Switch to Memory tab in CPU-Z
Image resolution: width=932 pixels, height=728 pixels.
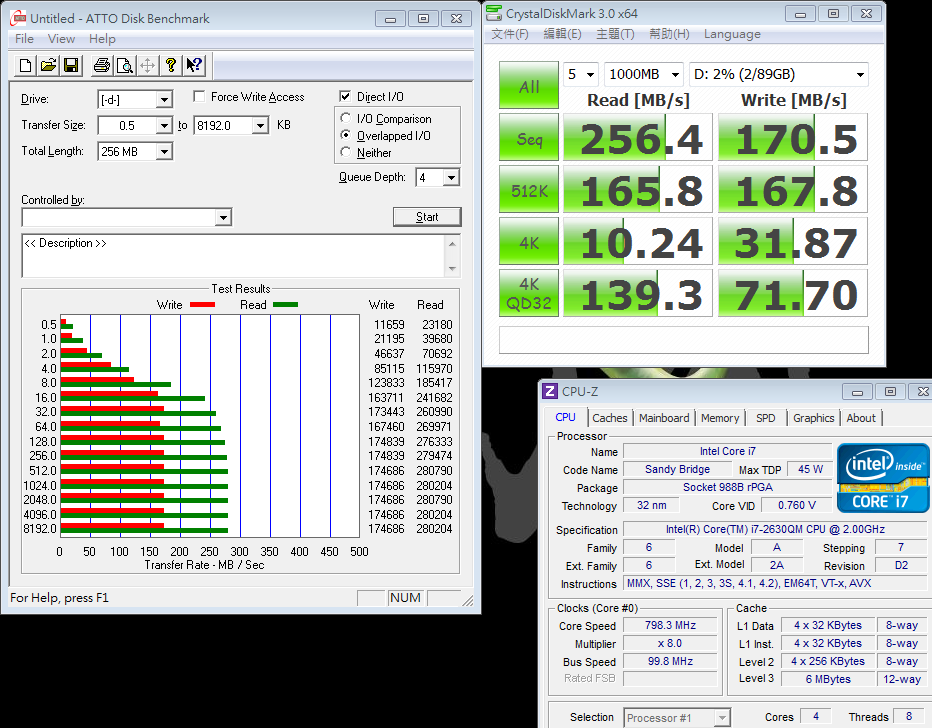720,418
